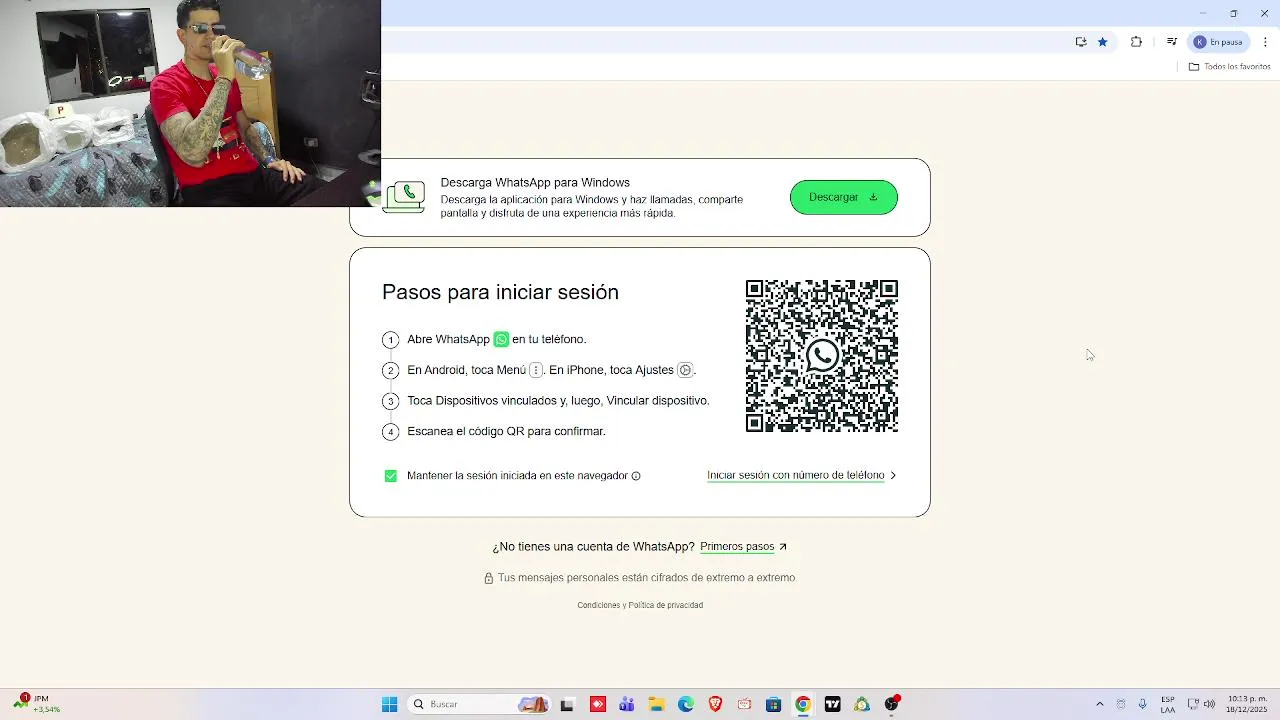Click the volume speaker tray icon
This screenshot has height=720, width=1280.
click(x=1209, y=704)
